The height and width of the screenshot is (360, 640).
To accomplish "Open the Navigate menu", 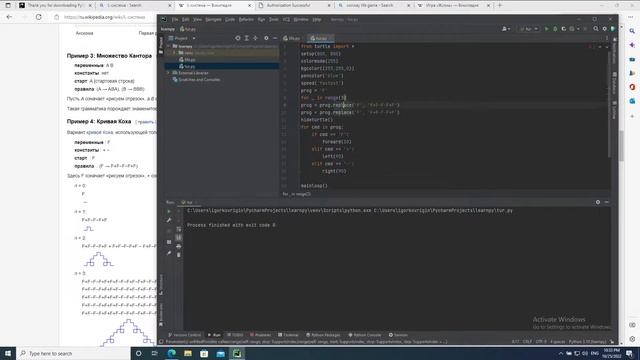I will point(213,19).
